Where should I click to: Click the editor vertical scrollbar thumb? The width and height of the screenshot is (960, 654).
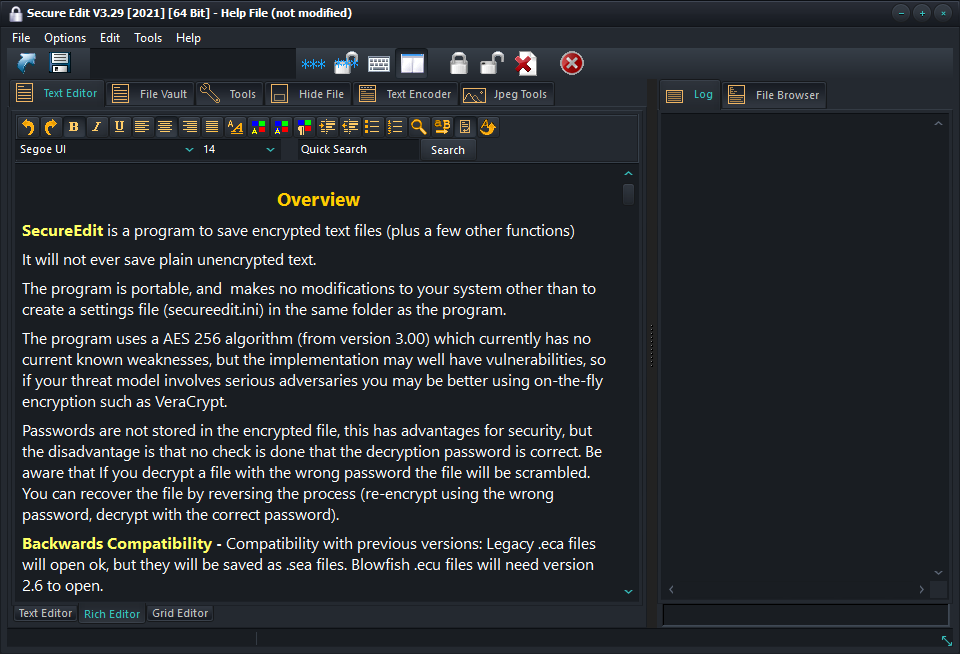[x=628, y=195]
